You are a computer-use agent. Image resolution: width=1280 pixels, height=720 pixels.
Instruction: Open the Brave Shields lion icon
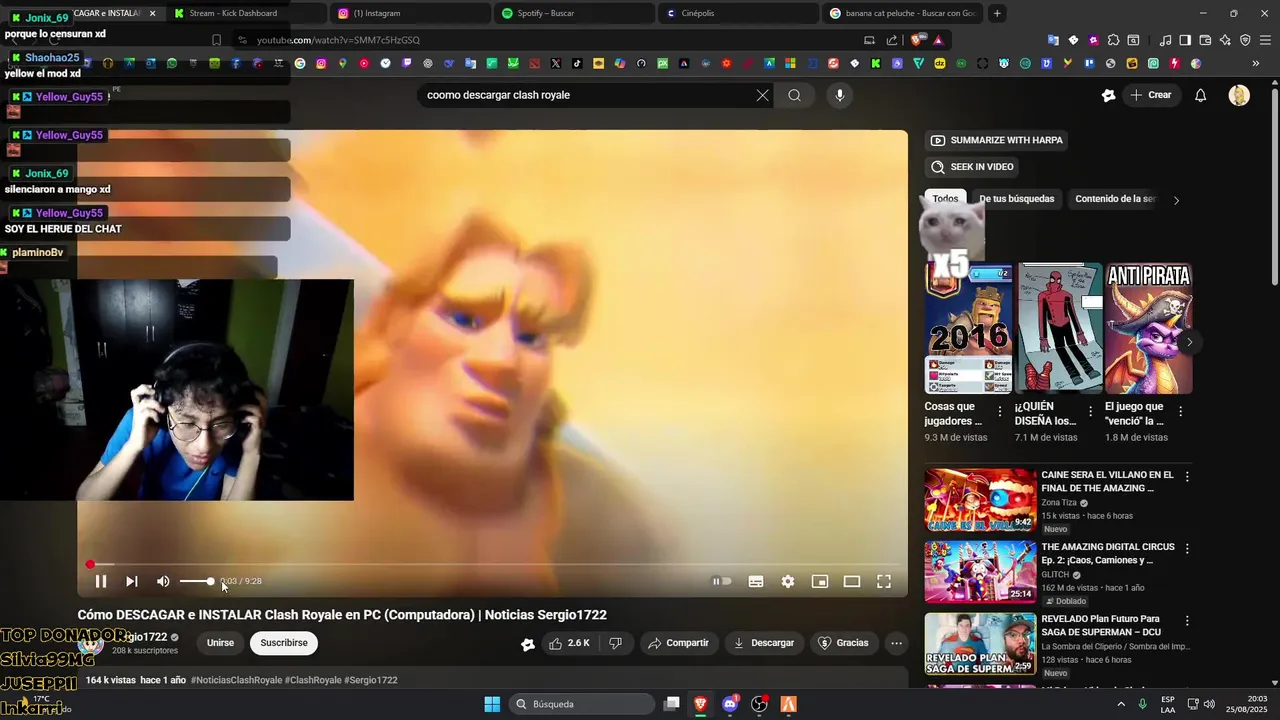917,40
